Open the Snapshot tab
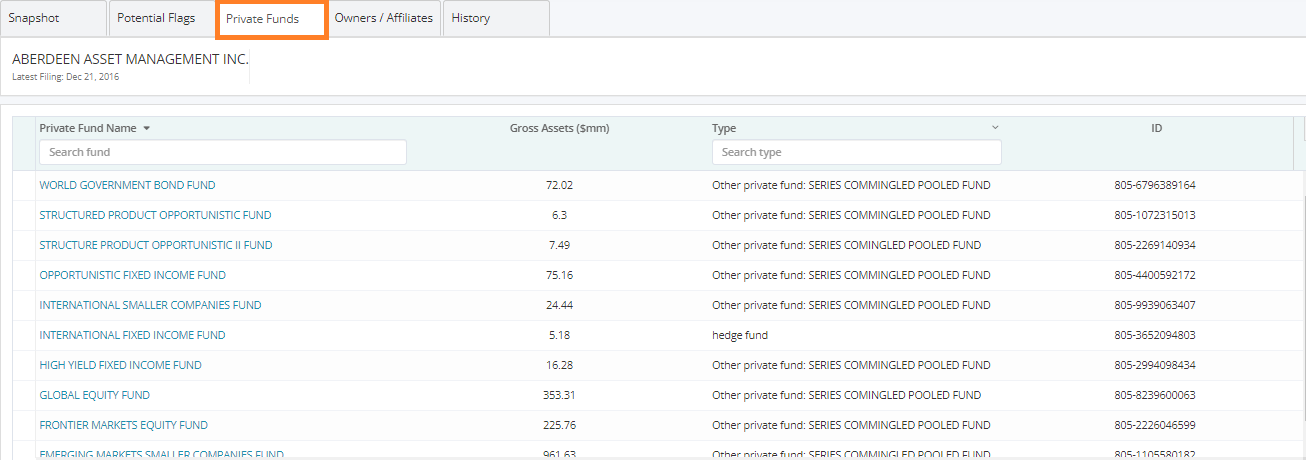The height and width of the screenshot is (460, 1306). pos(53,18)
